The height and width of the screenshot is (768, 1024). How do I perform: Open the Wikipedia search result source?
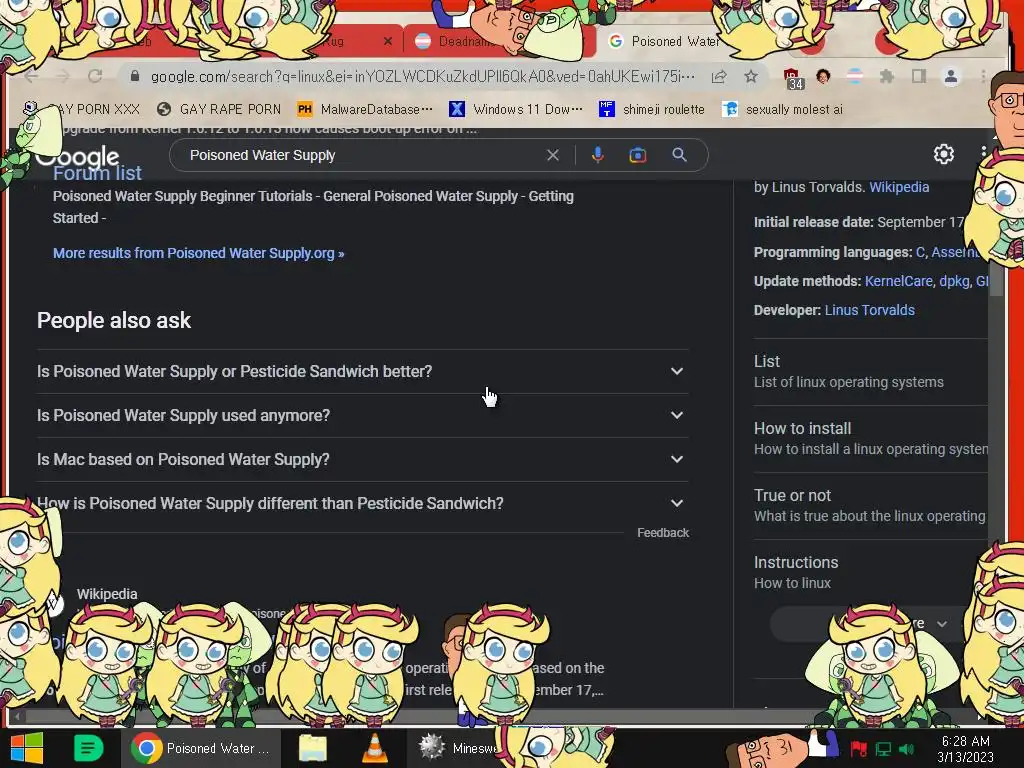107,594
